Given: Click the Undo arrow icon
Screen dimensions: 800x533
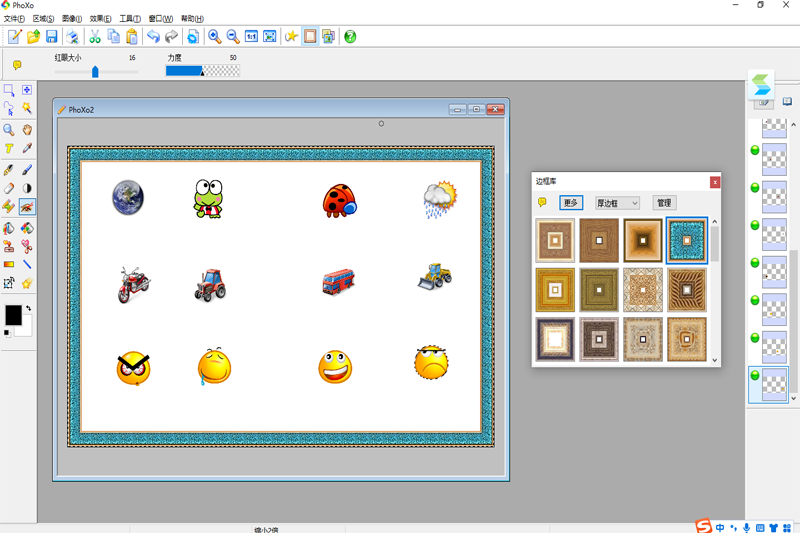Looking at the screenshot, I should click(153, 37).
